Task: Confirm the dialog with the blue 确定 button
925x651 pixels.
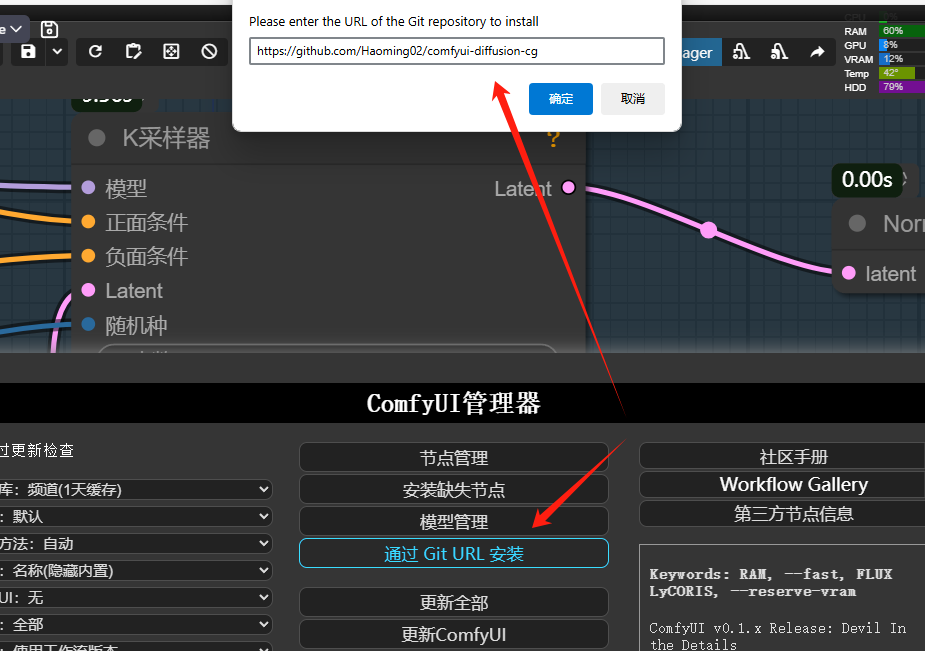Action: point(560,98)
